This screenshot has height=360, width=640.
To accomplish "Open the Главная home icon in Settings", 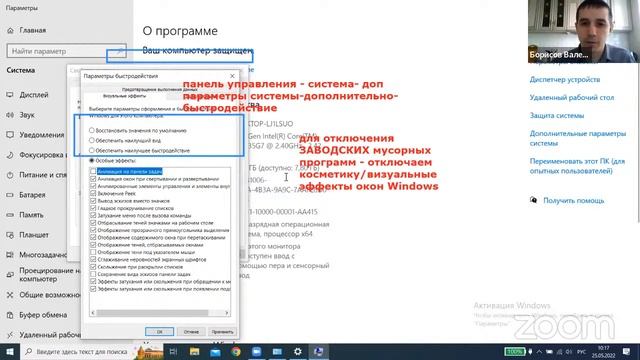I will (x=11, y=30).
